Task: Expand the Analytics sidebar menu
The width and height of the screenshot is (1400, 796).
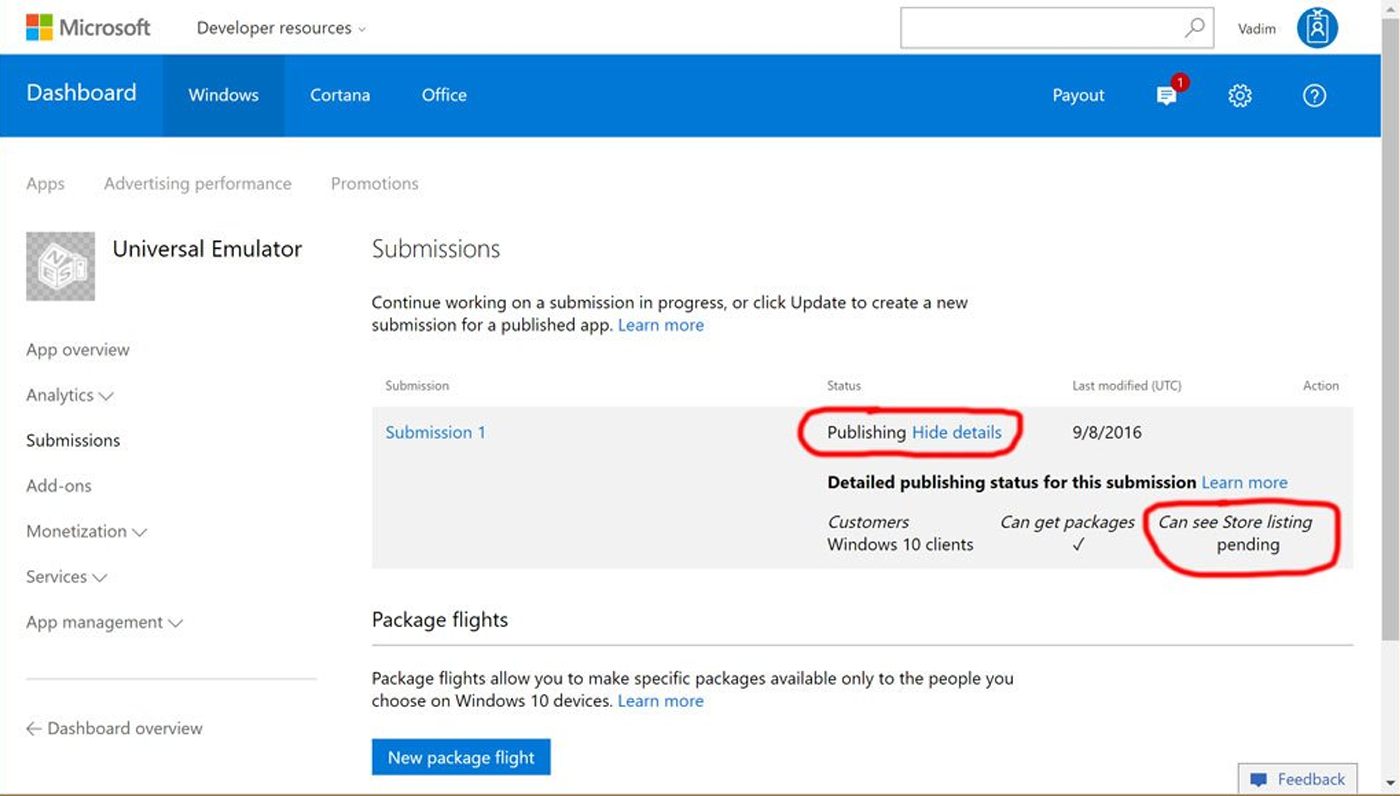Action: tap(70, 395)
